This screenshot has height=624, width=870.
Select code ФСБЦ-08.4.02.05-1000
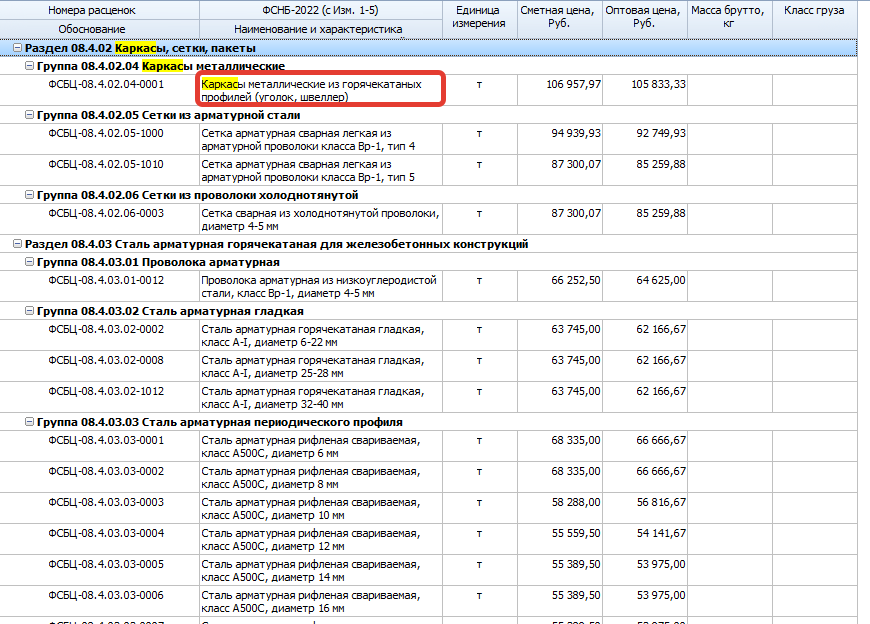tap(106, 133)
